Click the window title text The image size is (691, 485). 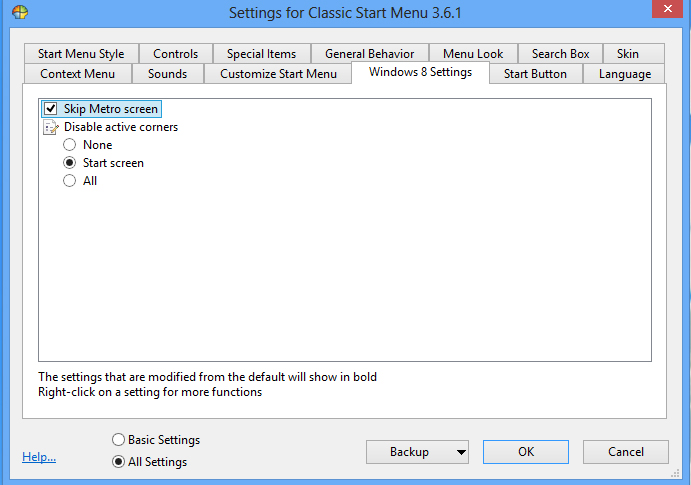[x=345, y=12]
